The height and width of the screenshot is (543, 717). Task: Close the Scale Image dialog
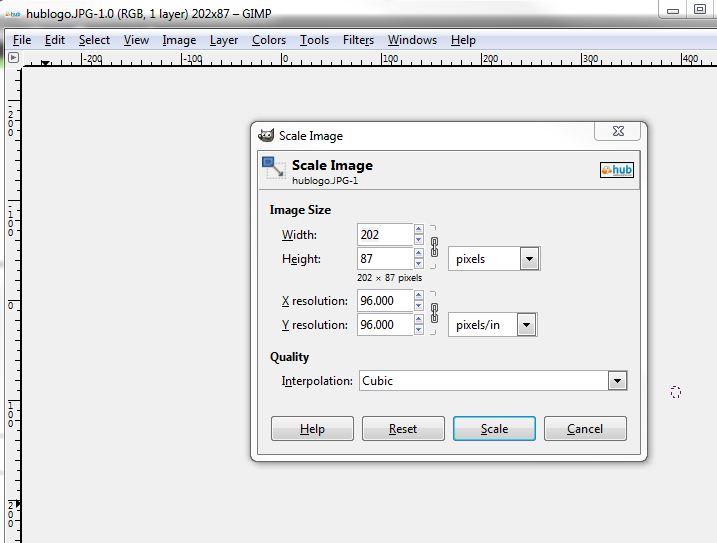pos(617,132)
